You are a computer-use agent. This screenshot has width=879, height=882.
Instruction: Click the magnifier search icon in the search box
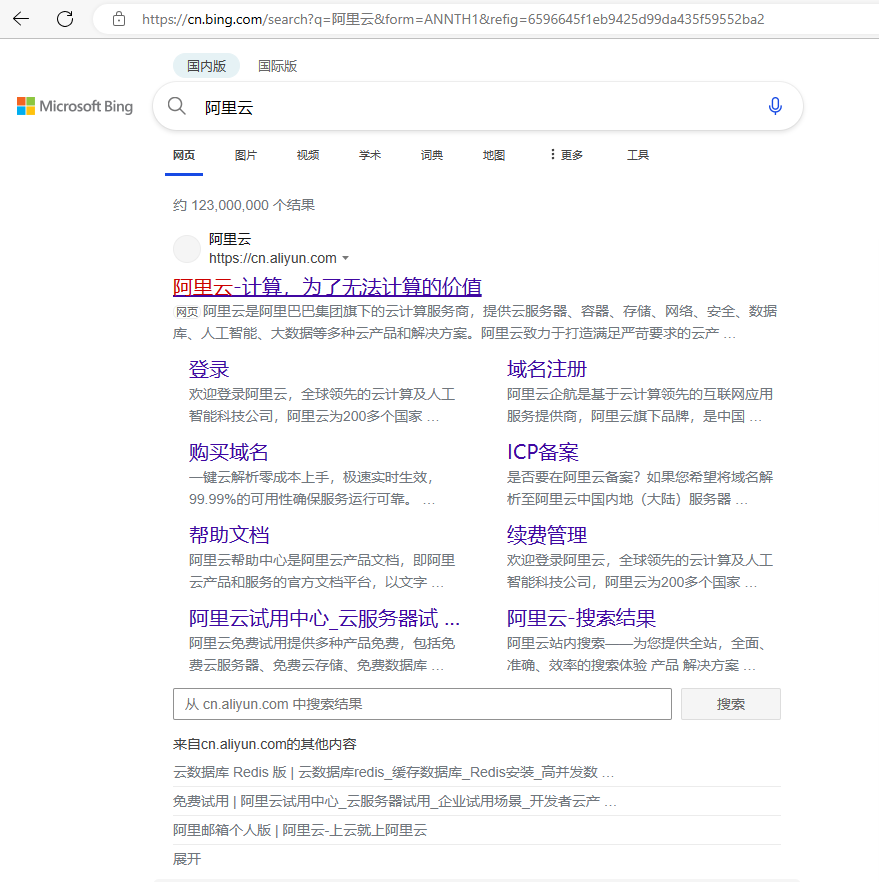(177, 106)
